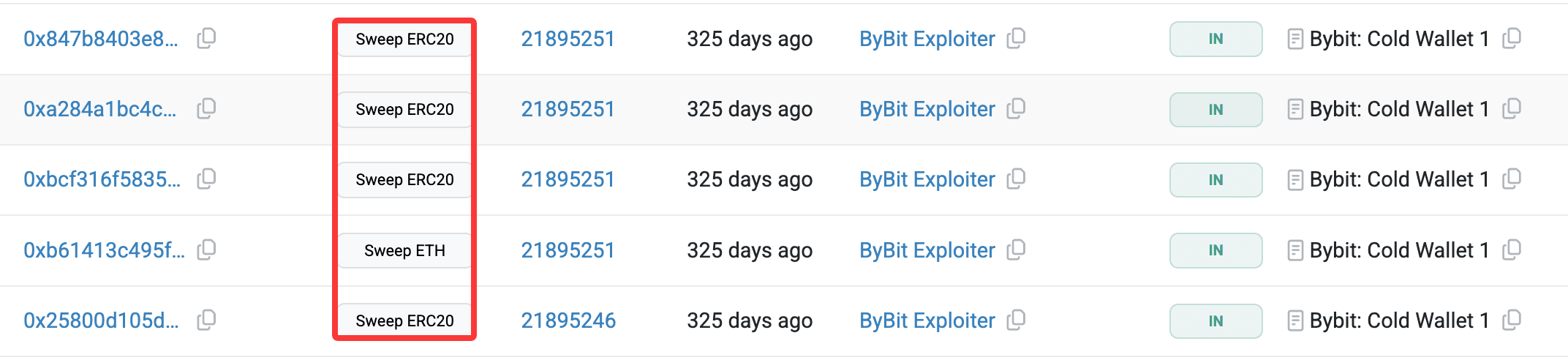Click "325 days ago" age in last row
Image resolution: width=1568 pixels, height=360 pixels.
749,320
